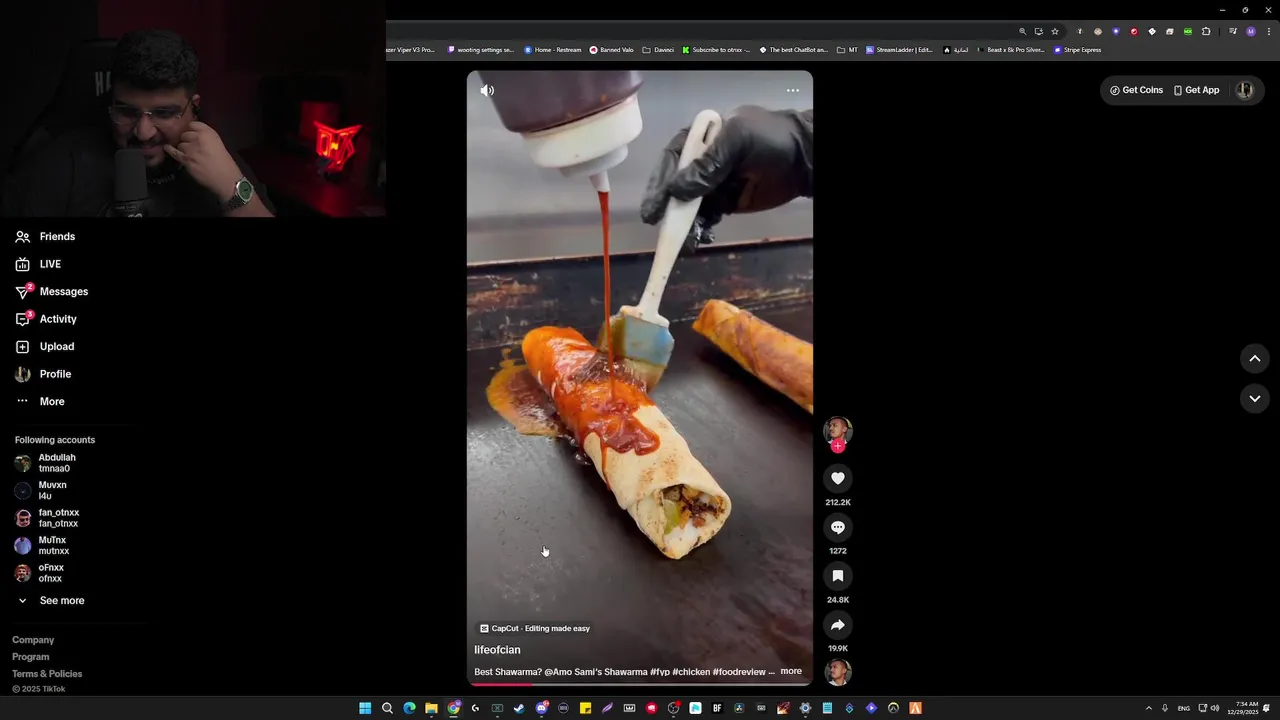Open 'Banned Valo' bookmark

[612, 50]
